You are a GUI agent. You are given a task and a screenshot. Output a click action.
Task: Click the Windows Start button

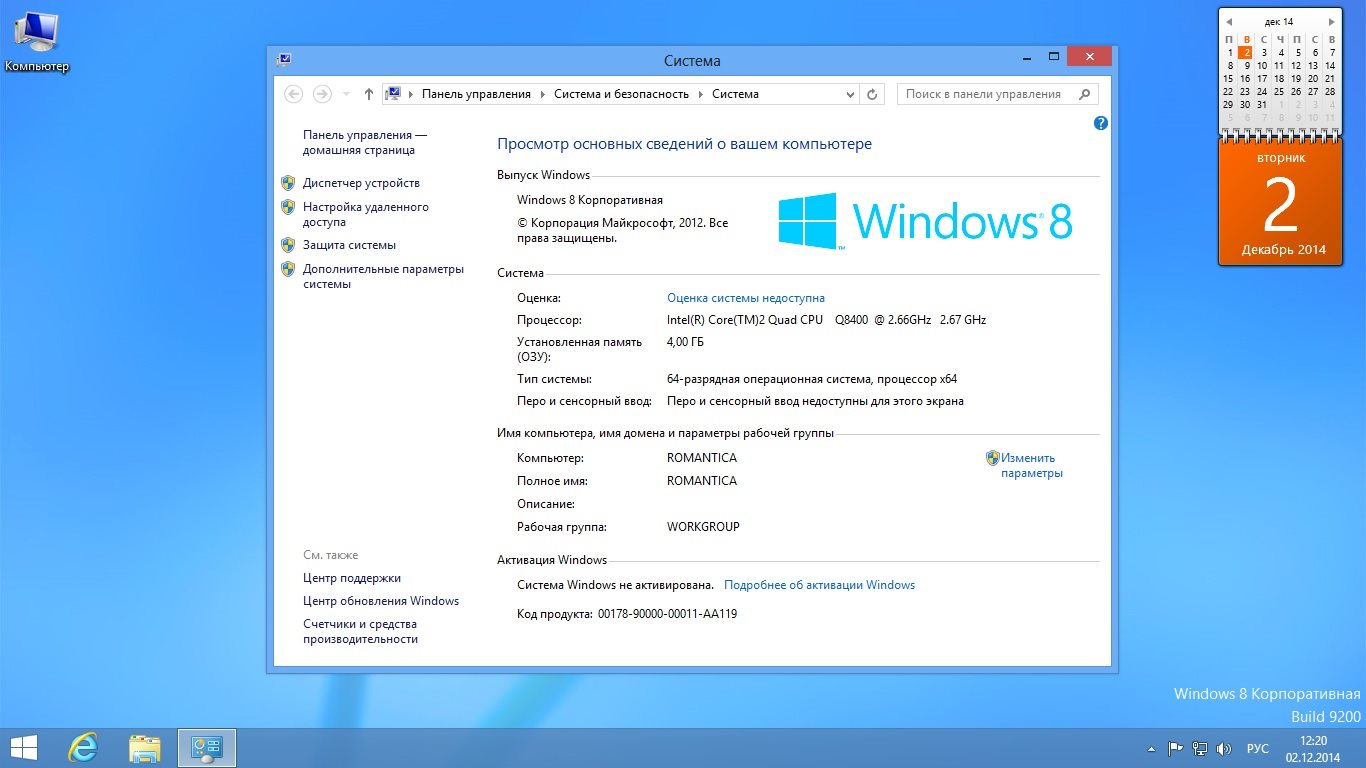24,748
